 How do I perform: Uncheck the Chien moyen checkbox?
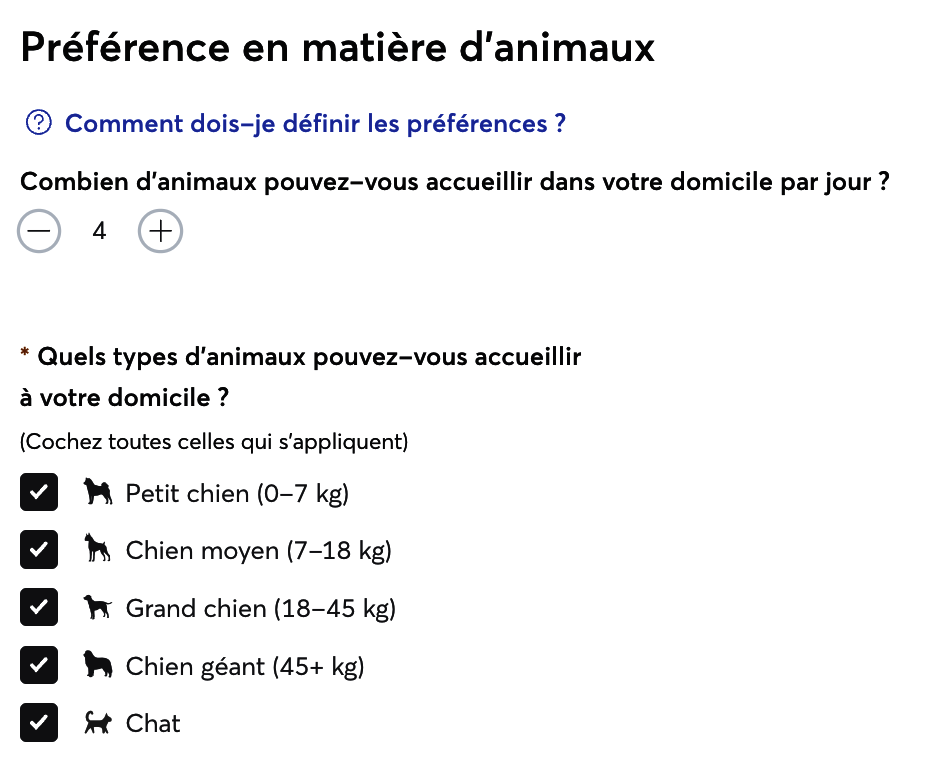pyautogui.click(x=39, y=549)
